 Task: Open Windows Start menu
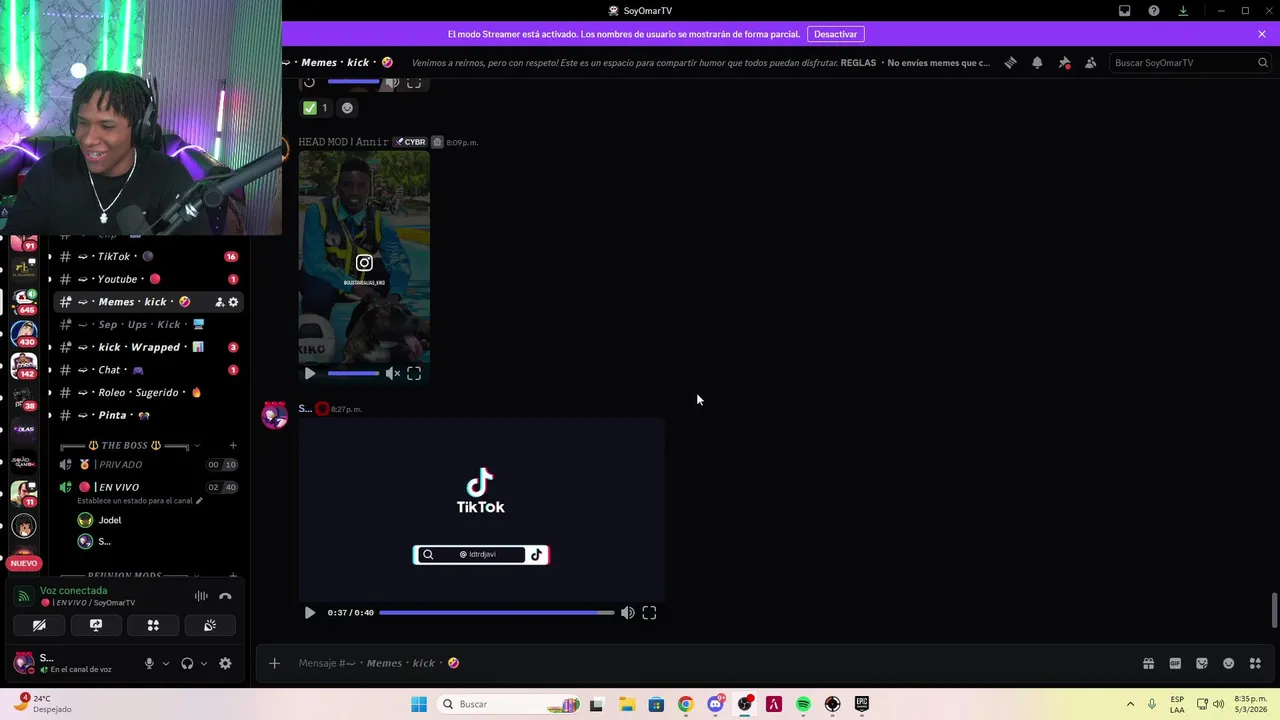(x=419, y=704)
